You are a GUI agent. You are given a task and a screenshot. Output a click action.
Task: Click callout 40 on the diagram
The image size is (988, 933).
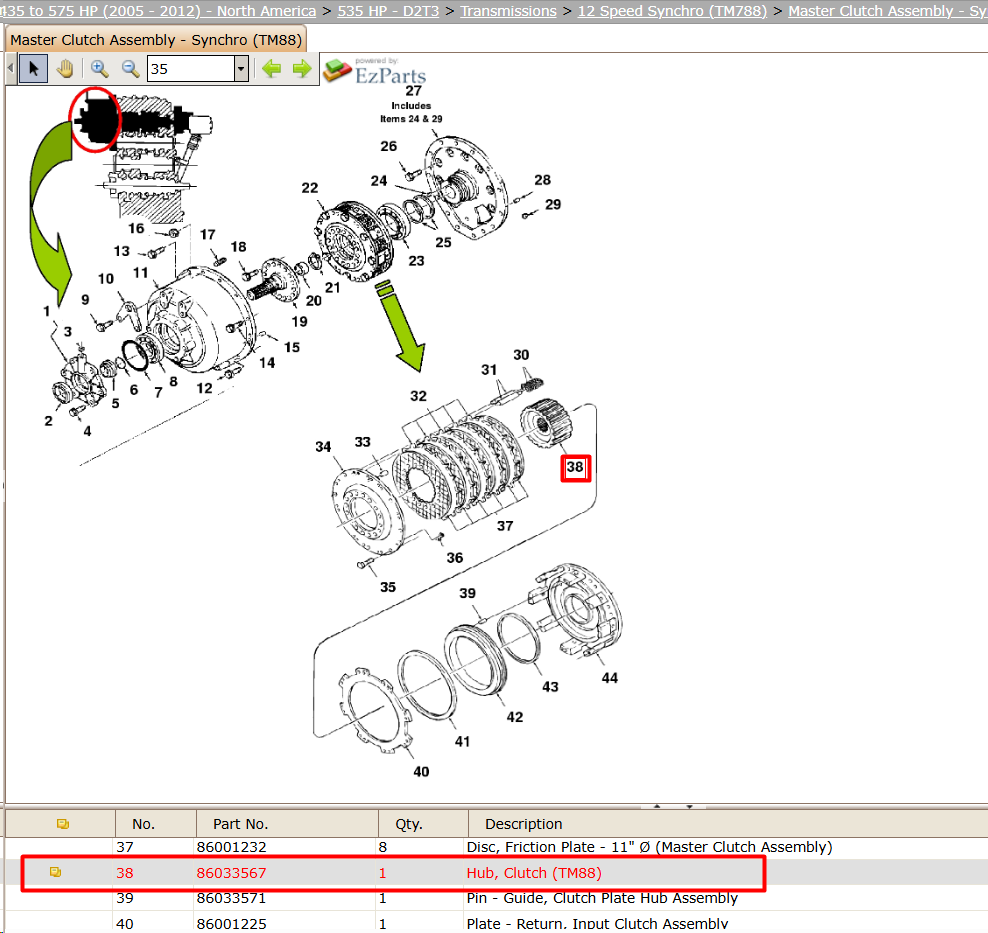pyautogui.click(x=421, y=771)
